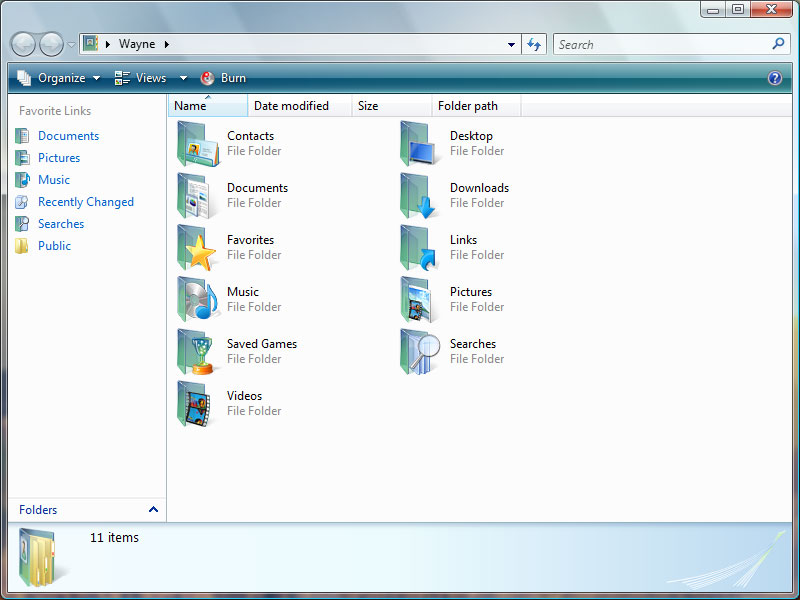Open the Pictures link in Favorite Links
800x600 pixels.
(x=59, y=158)
